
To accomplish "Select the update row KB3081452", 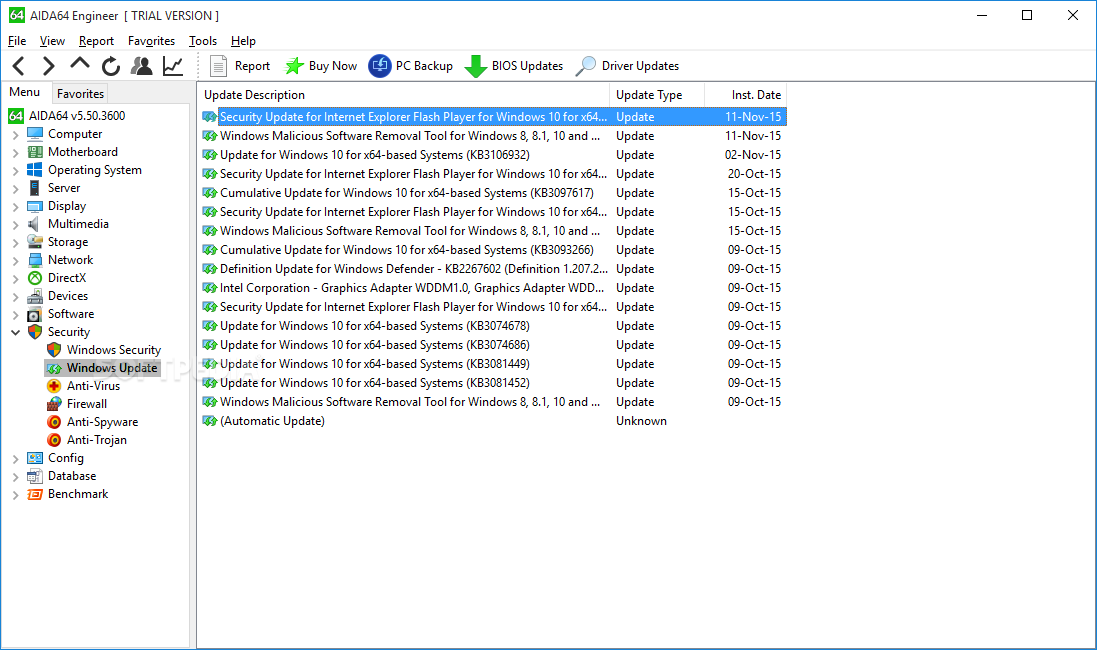I will [493, 383].
